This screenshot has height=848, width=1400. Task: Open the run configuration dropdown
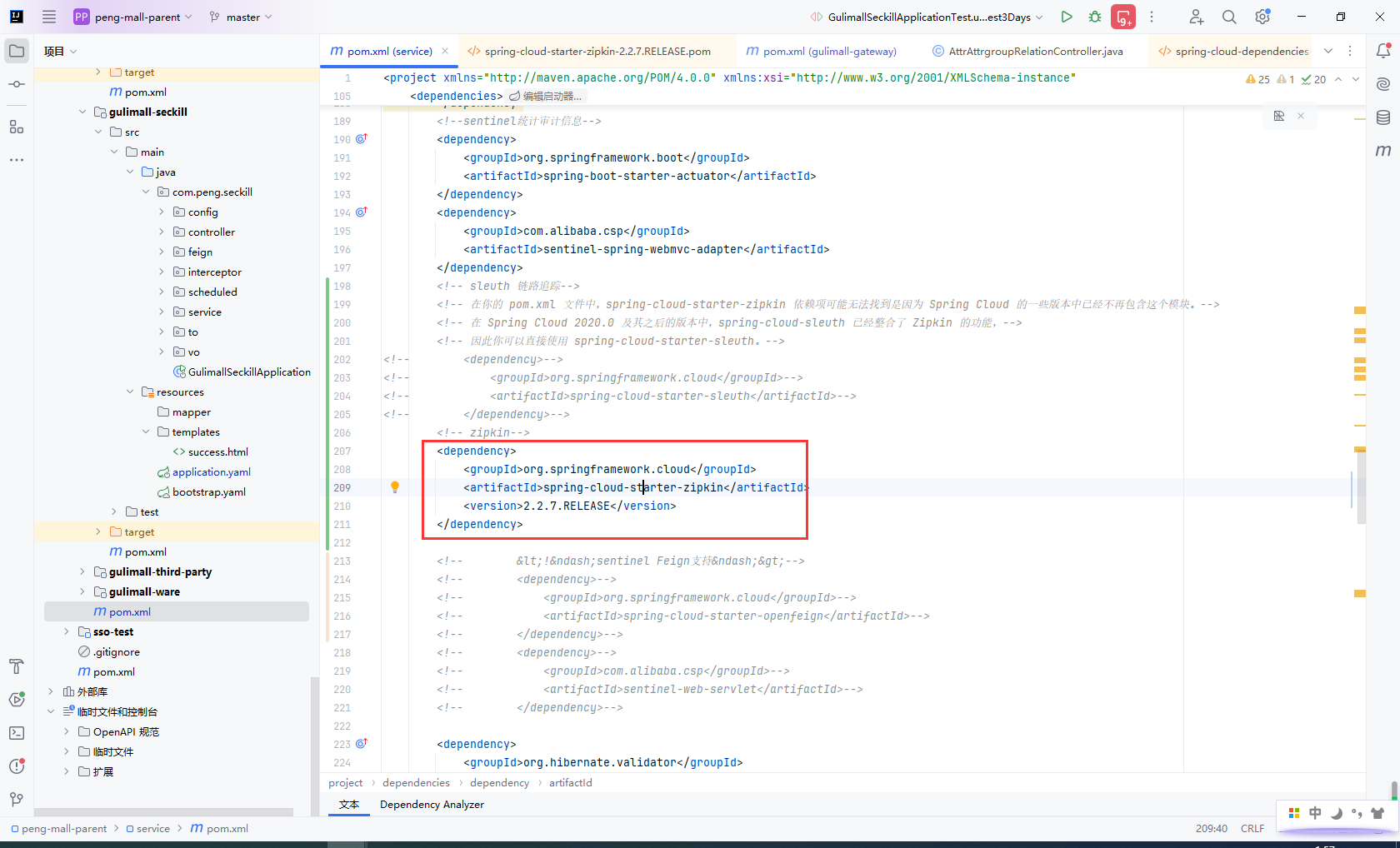point(927,17)
